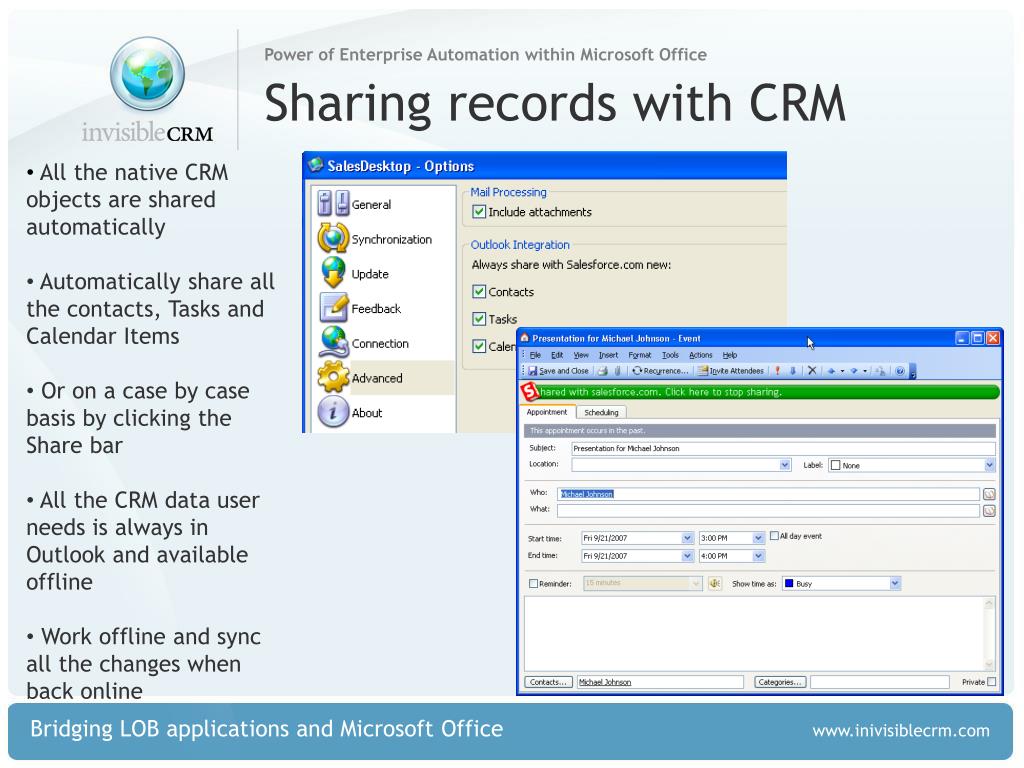1024x768 pixels.
Task: Click the Categories text field
Action: [880, 682]
